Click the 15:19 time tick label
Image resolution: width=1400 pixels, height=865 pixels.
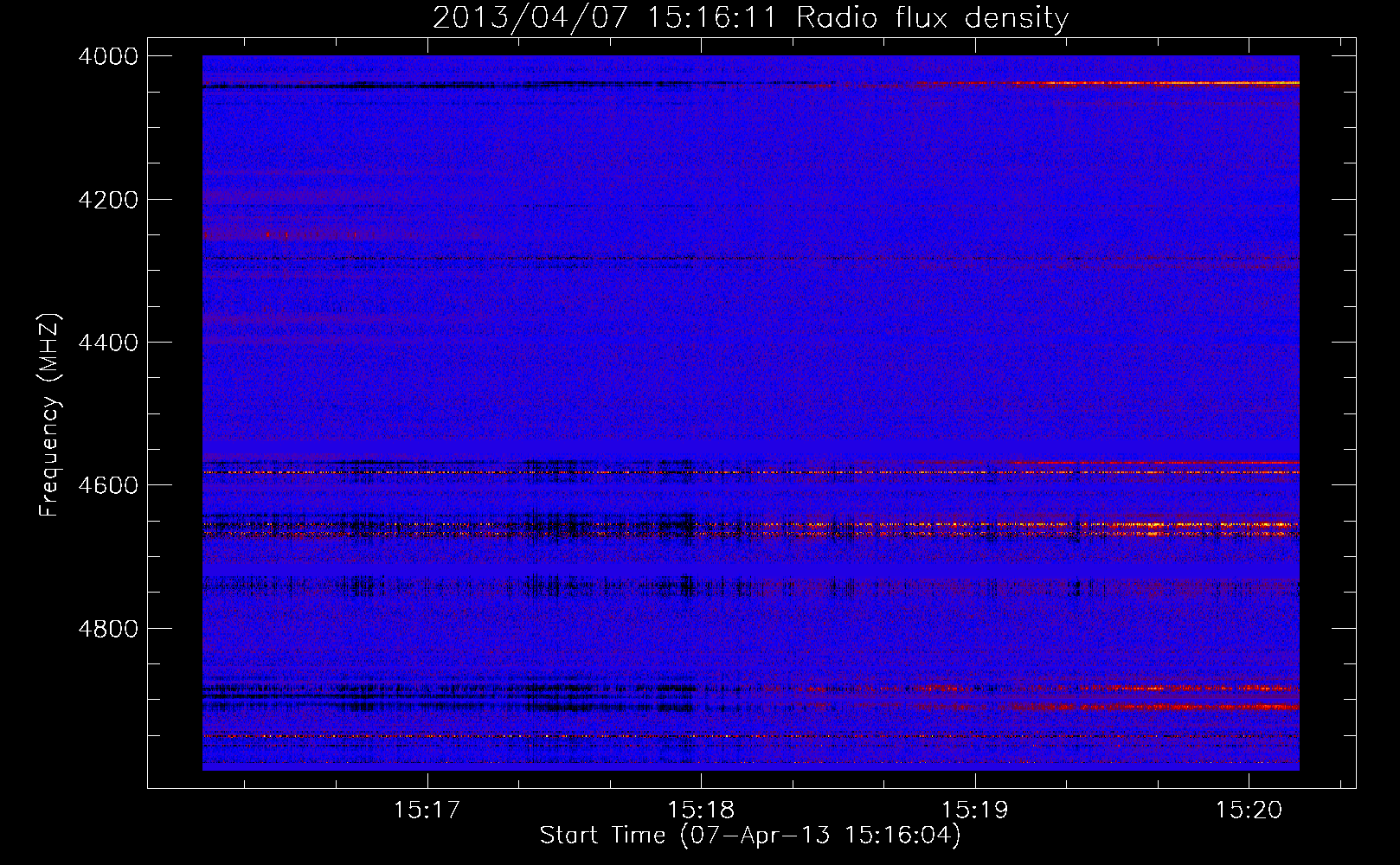(x=975, y=810)
